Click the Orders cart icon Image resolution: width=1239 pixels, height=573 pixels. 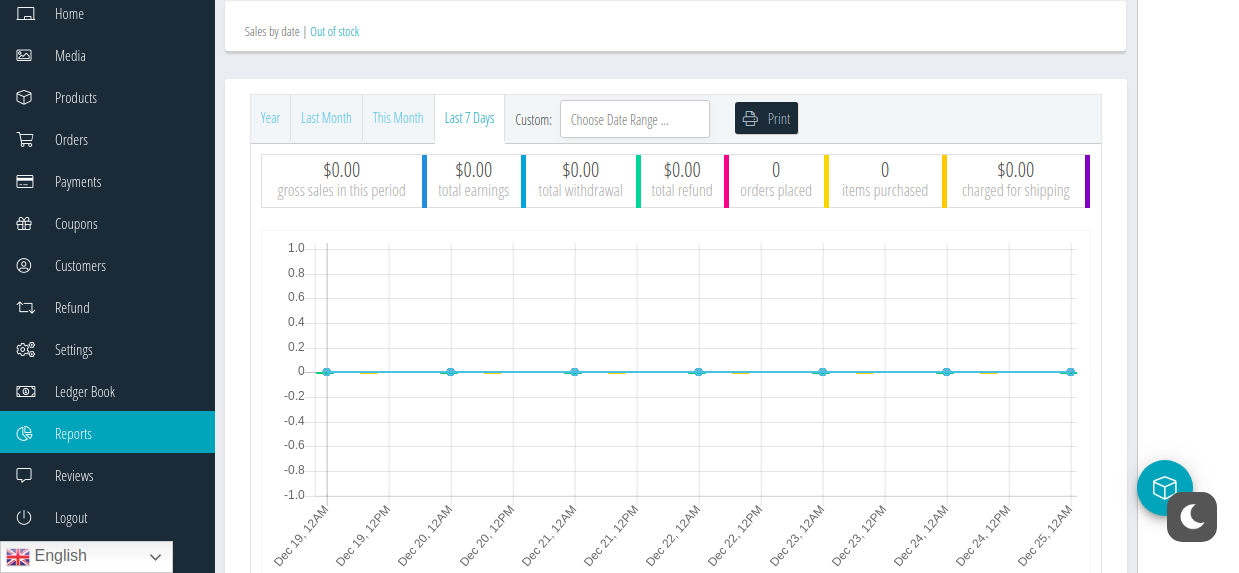25,140
